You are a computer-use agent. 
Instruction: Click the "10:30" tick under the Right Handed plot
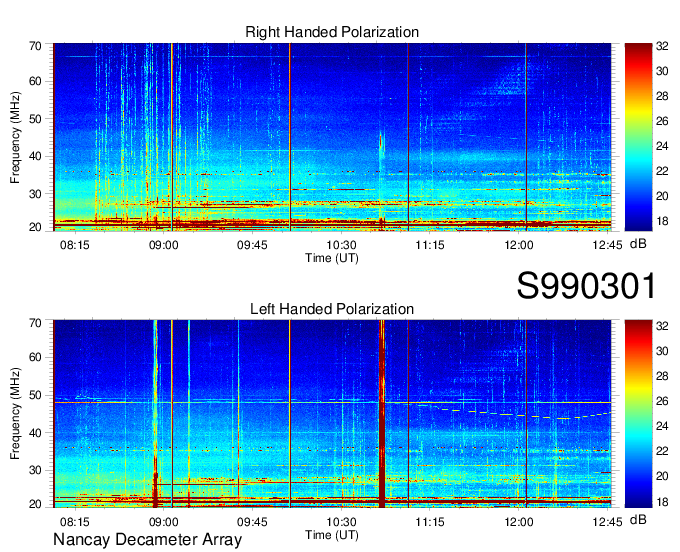tap(341, 245)
